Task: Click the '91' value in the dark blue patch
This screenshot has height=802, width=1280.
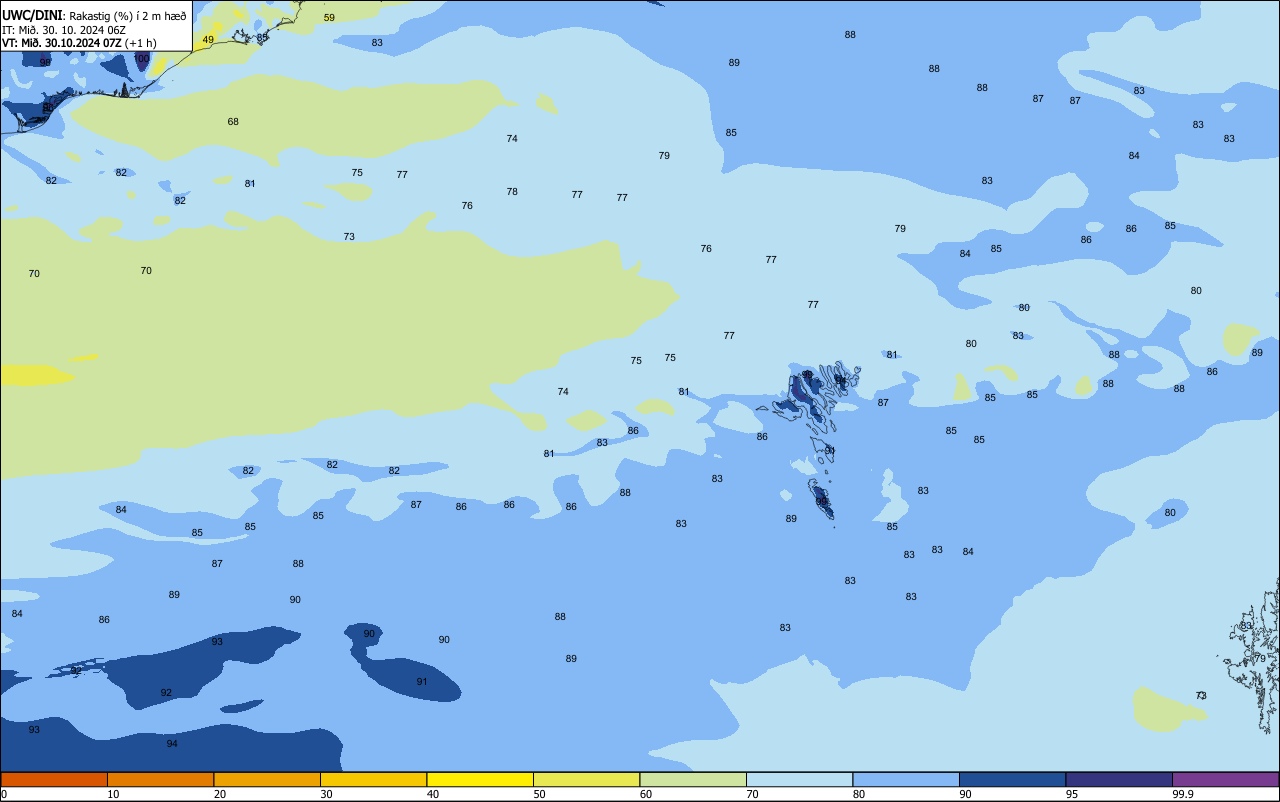Action: point(422,682)
